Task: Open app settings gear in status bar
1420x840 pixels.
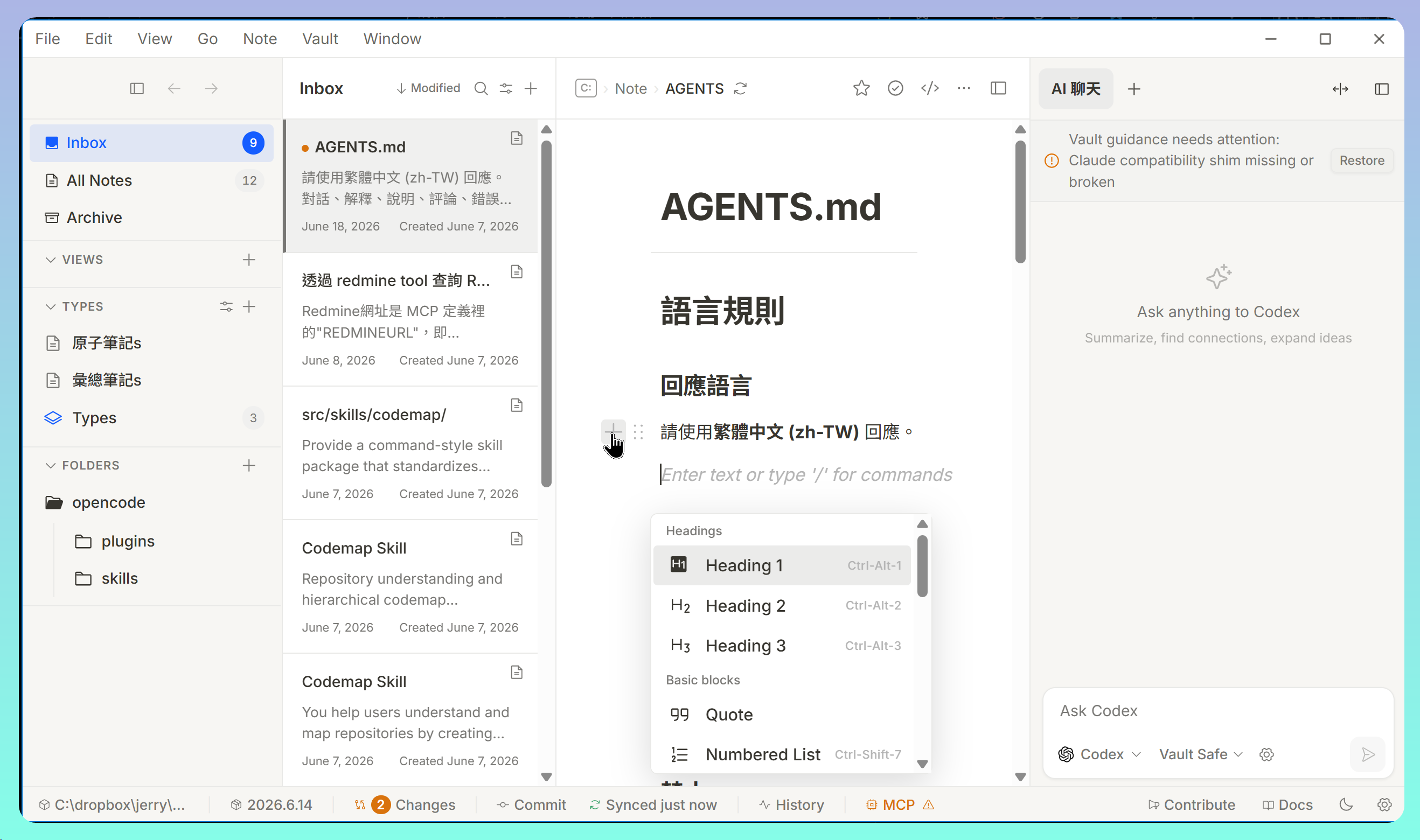Action: click(x=1384, y=804)
